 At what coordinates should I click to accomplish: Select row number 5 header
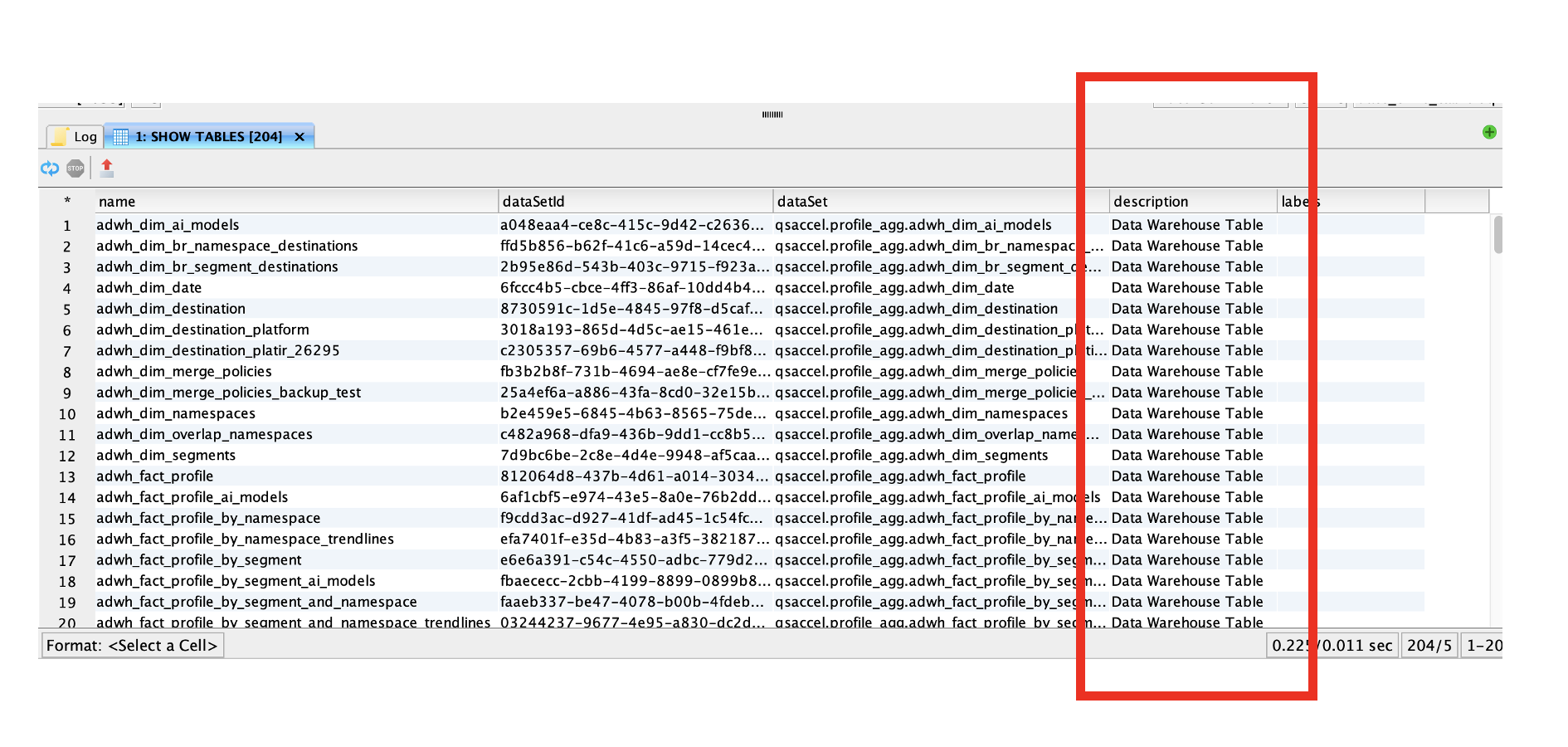[67, 310]
